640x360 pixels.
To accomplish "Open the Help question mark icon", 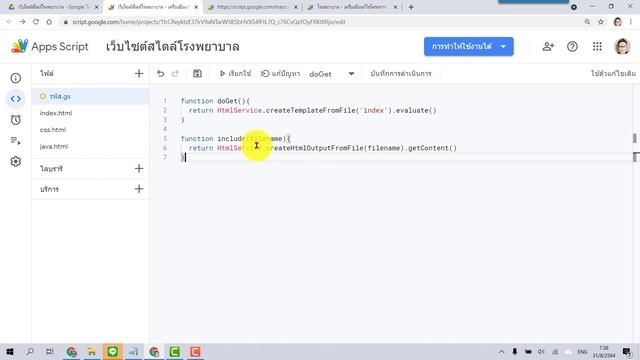I will coord(572,47).
